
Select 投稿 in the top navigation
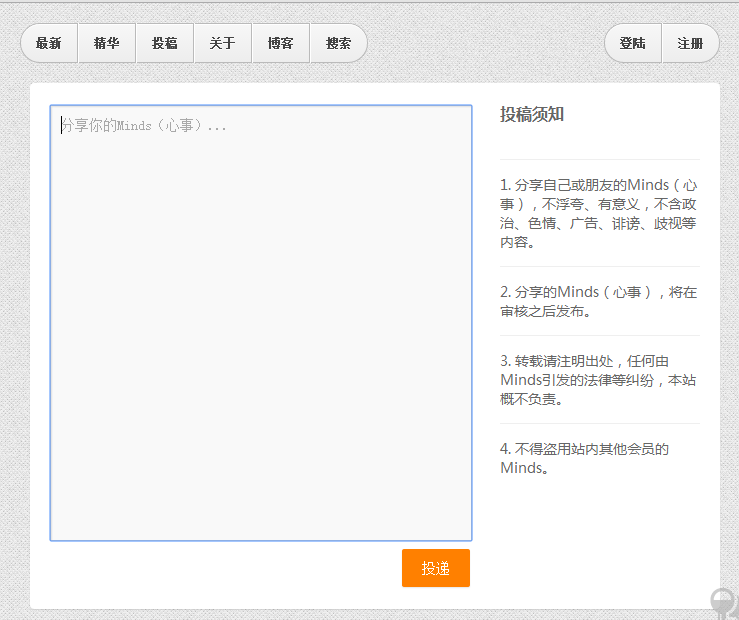pyautogui.click(x=165, y=43)
